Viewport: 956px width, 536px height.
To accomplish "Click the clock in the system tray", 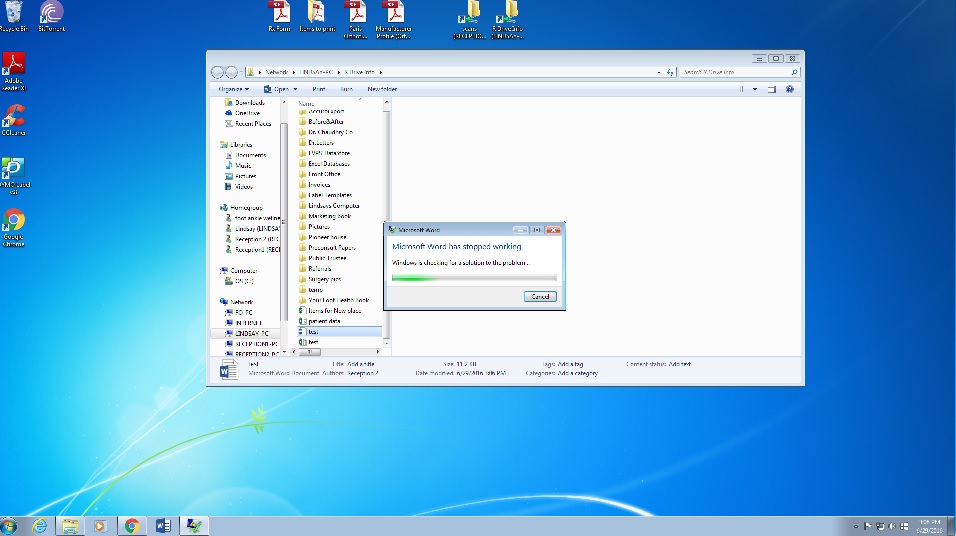I will pyautogui.click(x=930, y=526).
